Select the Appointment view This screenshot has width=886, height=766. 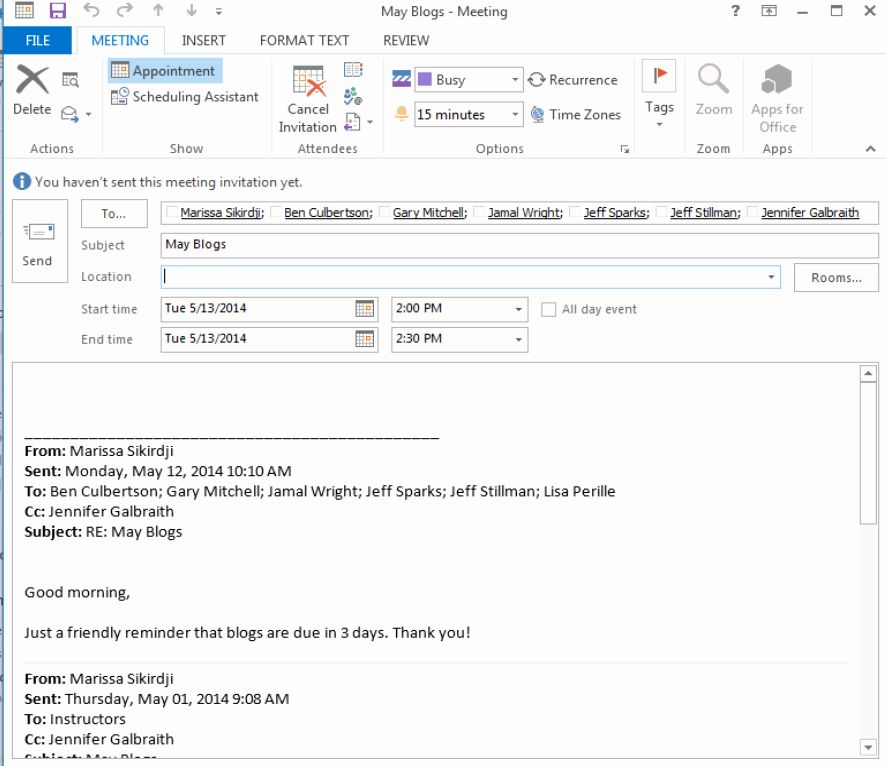pyautogui.click(x=163, y=71)
